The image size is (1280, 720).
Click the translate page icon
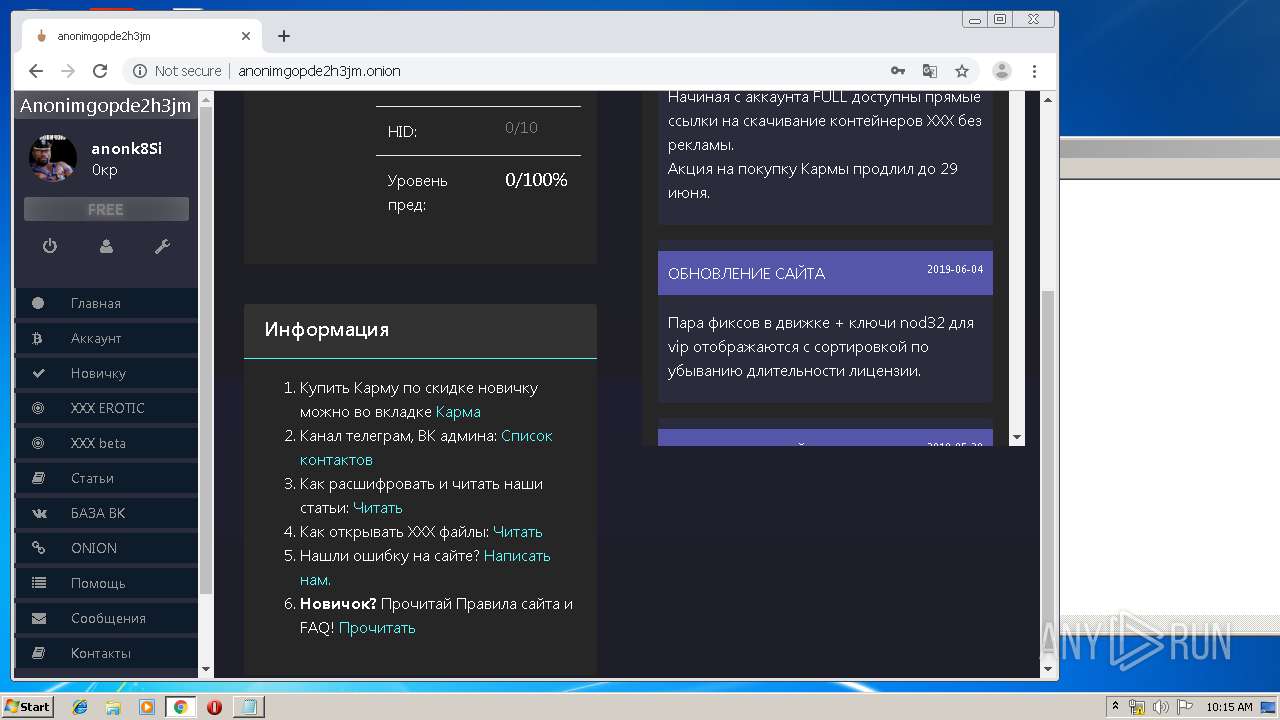coord(930,71)
